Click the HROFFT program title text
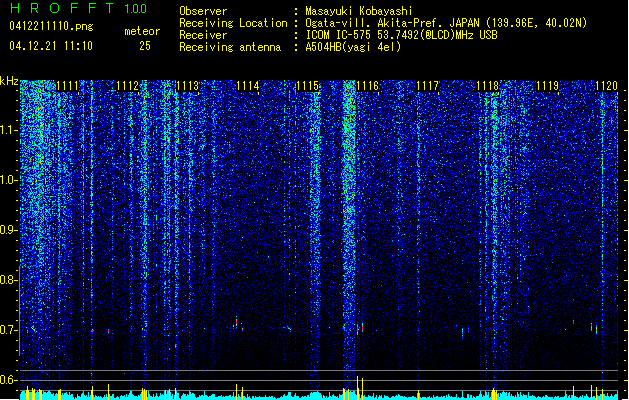629x400 pixels. pos(62,8)
